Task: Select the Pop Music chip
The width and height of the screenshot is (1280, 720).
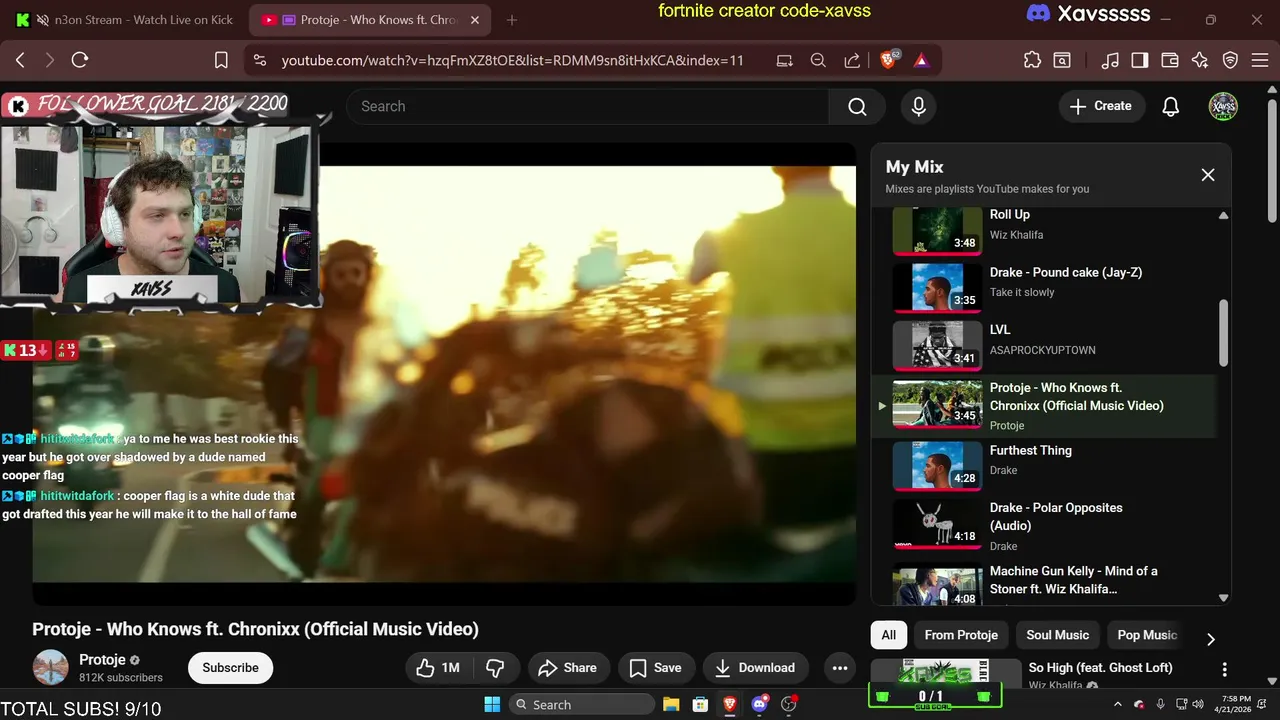Action: [x=1147, y=635]
